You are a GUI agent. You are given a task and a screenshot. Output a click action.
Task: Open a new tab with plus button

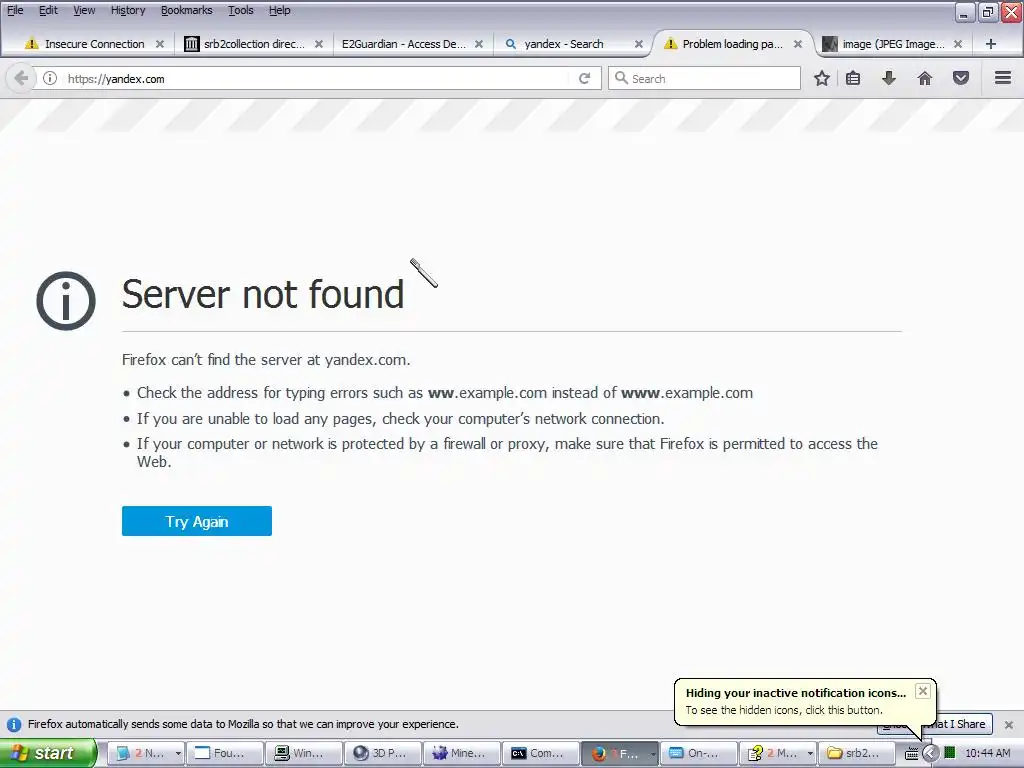(990, 44)
